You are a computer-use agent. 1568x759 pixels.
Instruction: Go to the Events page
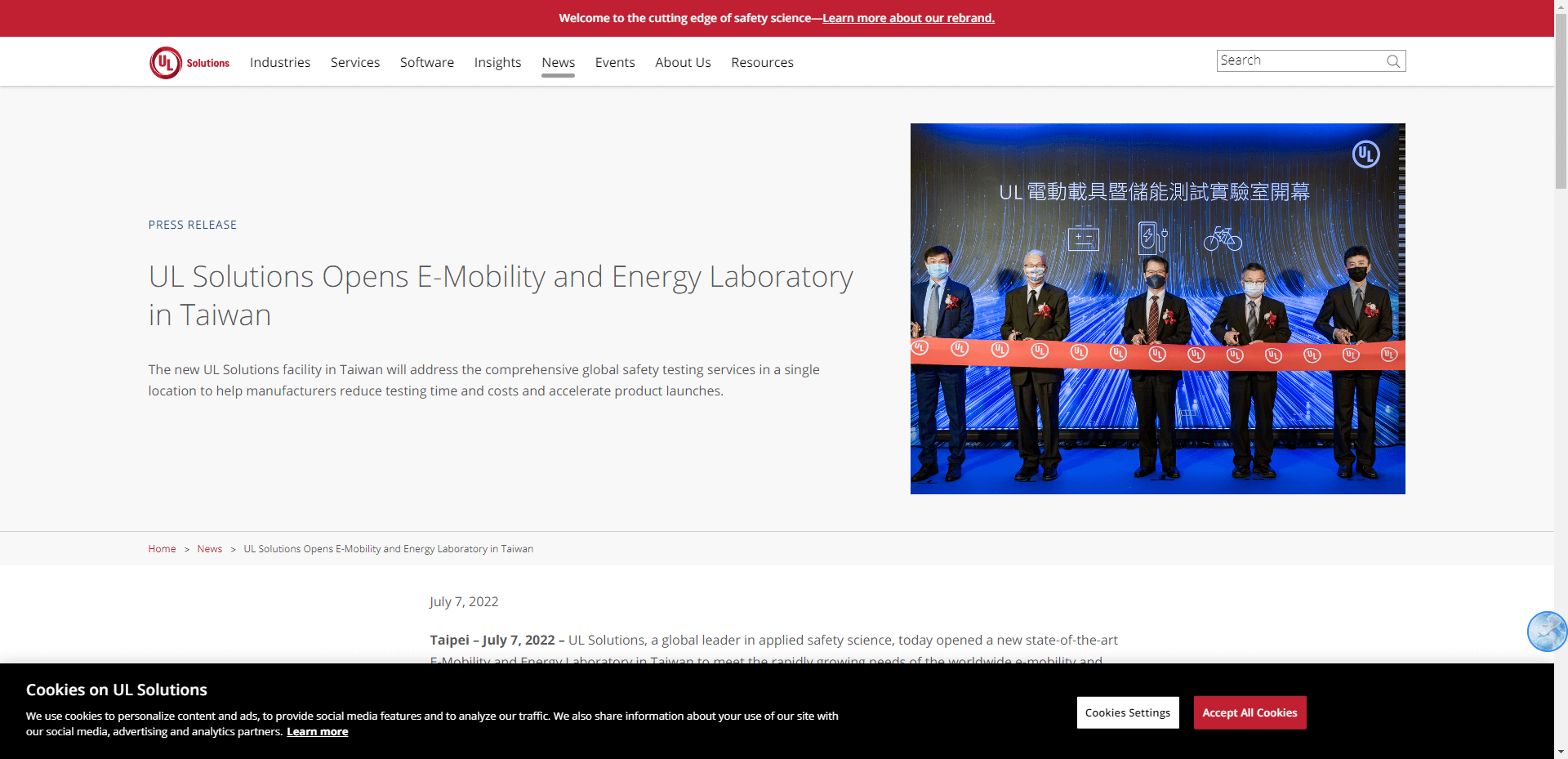[x=615, y=63]
